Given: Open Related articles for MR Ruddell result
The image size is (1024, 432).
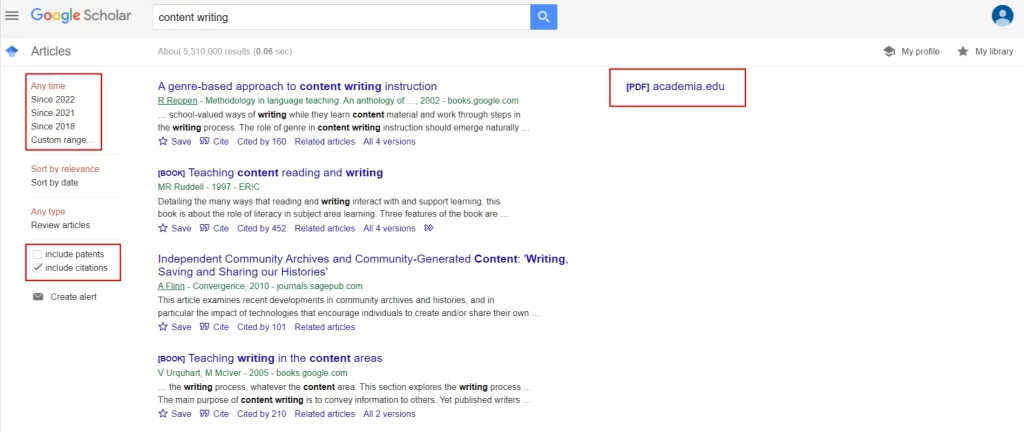Looking at the screenshot, I should coord(325,228).
